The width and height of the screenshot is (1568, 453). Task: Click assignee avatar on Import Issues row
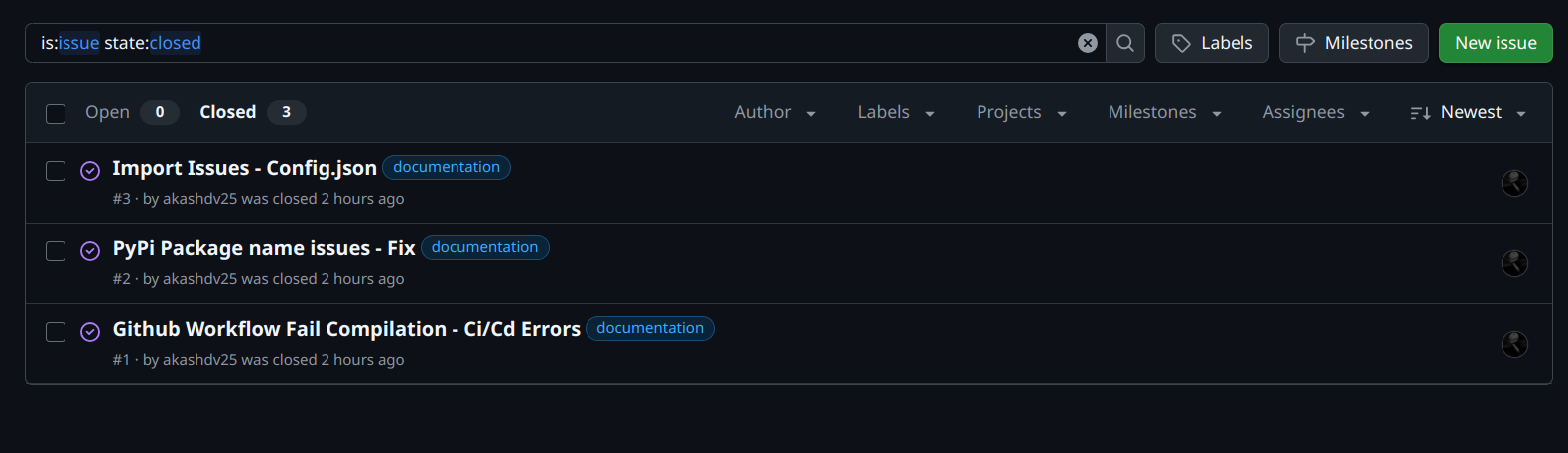[x=1514, y=183]
